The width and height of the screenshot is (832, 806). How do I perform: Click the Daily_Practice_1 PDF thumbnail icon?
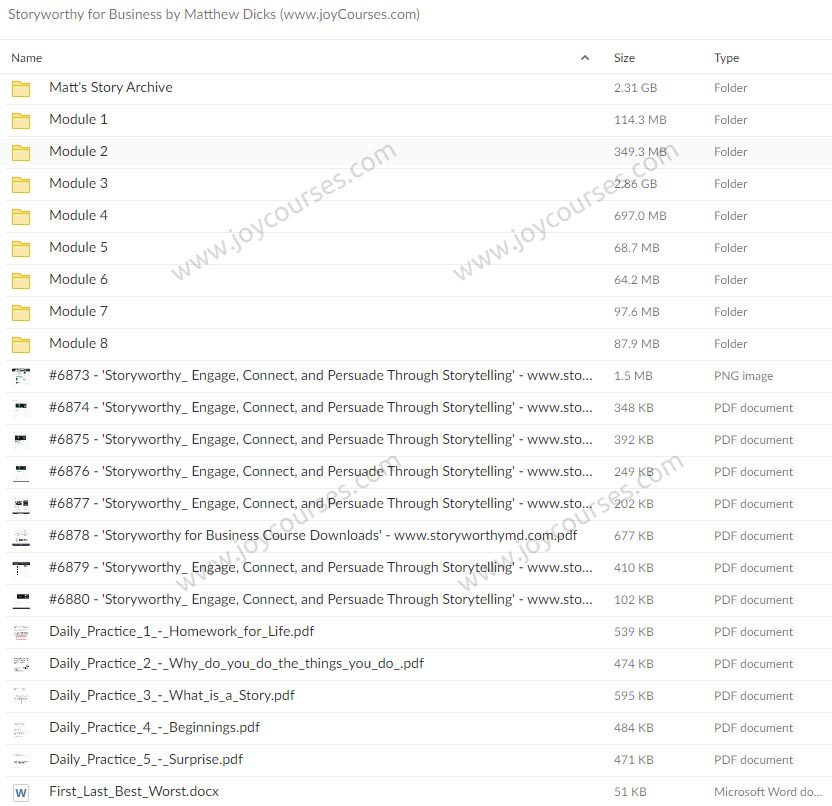pyautogui.click(x=21, y=632)
